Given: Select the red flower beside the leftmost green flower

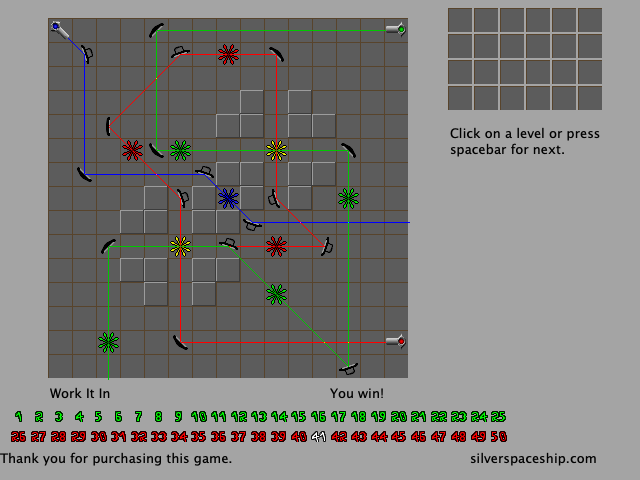Looking at the screenshot, I should (x=133, y=150).
